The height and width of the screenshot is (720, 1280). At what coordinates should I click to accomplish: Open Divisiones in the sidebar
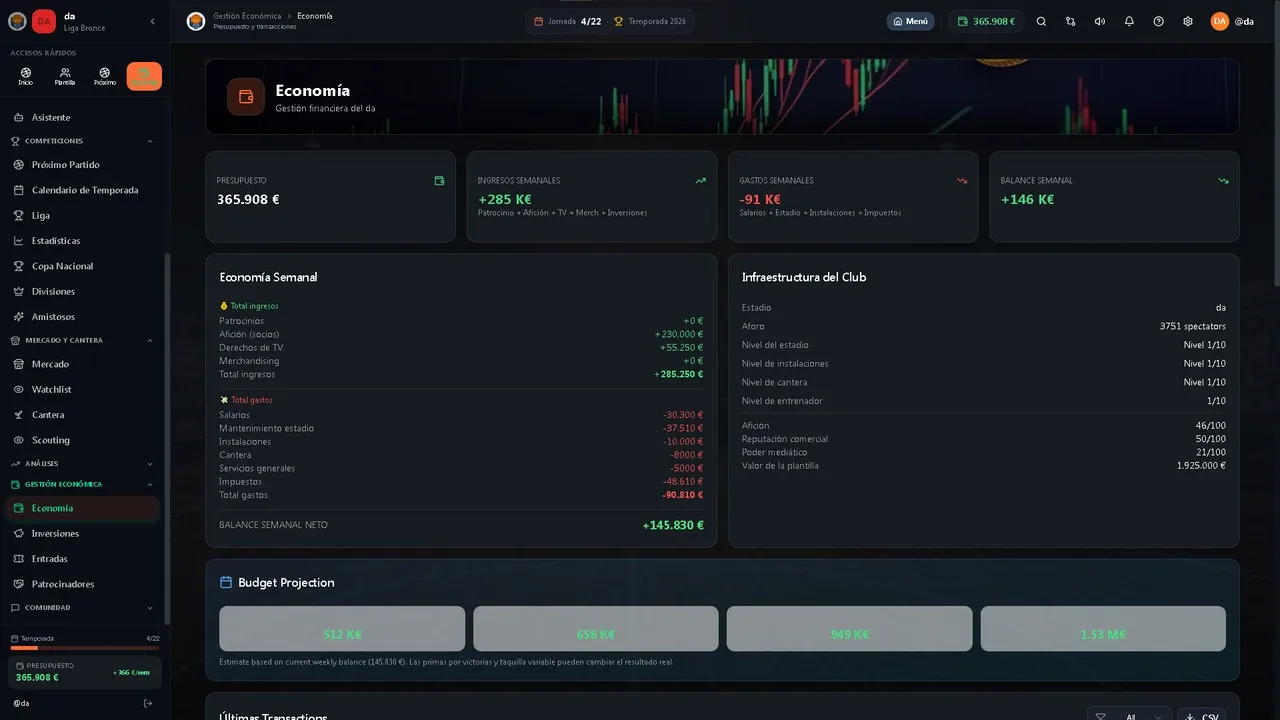[x=81, y=291]
